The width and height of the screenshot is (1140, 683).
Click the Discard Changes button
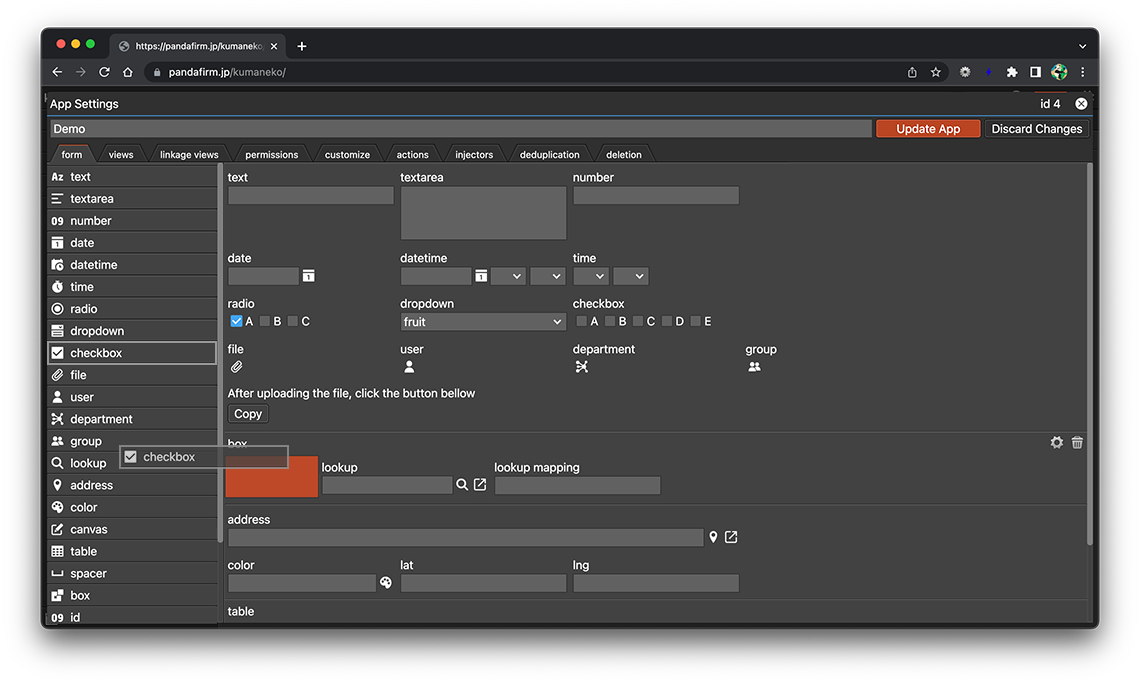point(1036,129)
